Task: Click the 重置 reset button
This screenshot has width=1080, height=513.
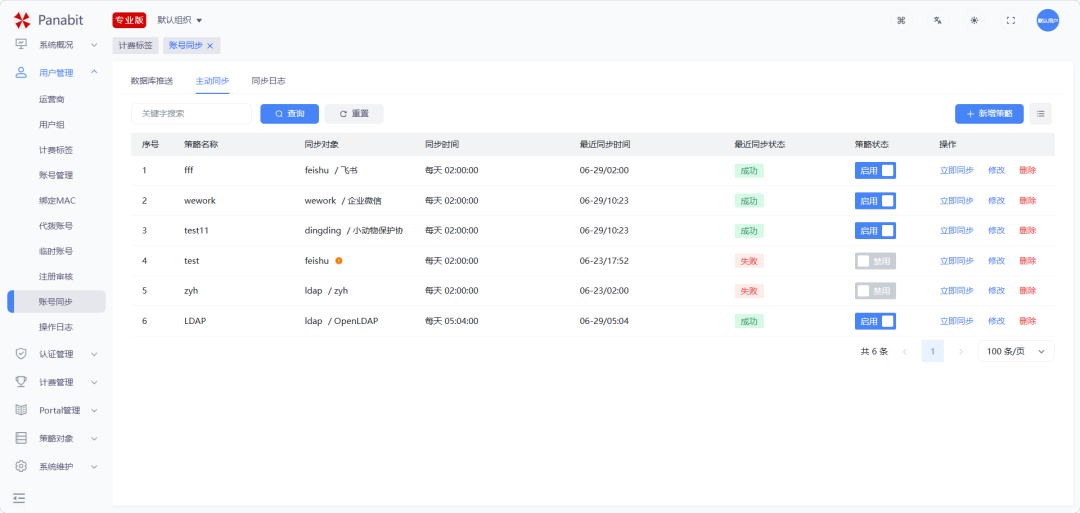Action: (x=354, y=114)
